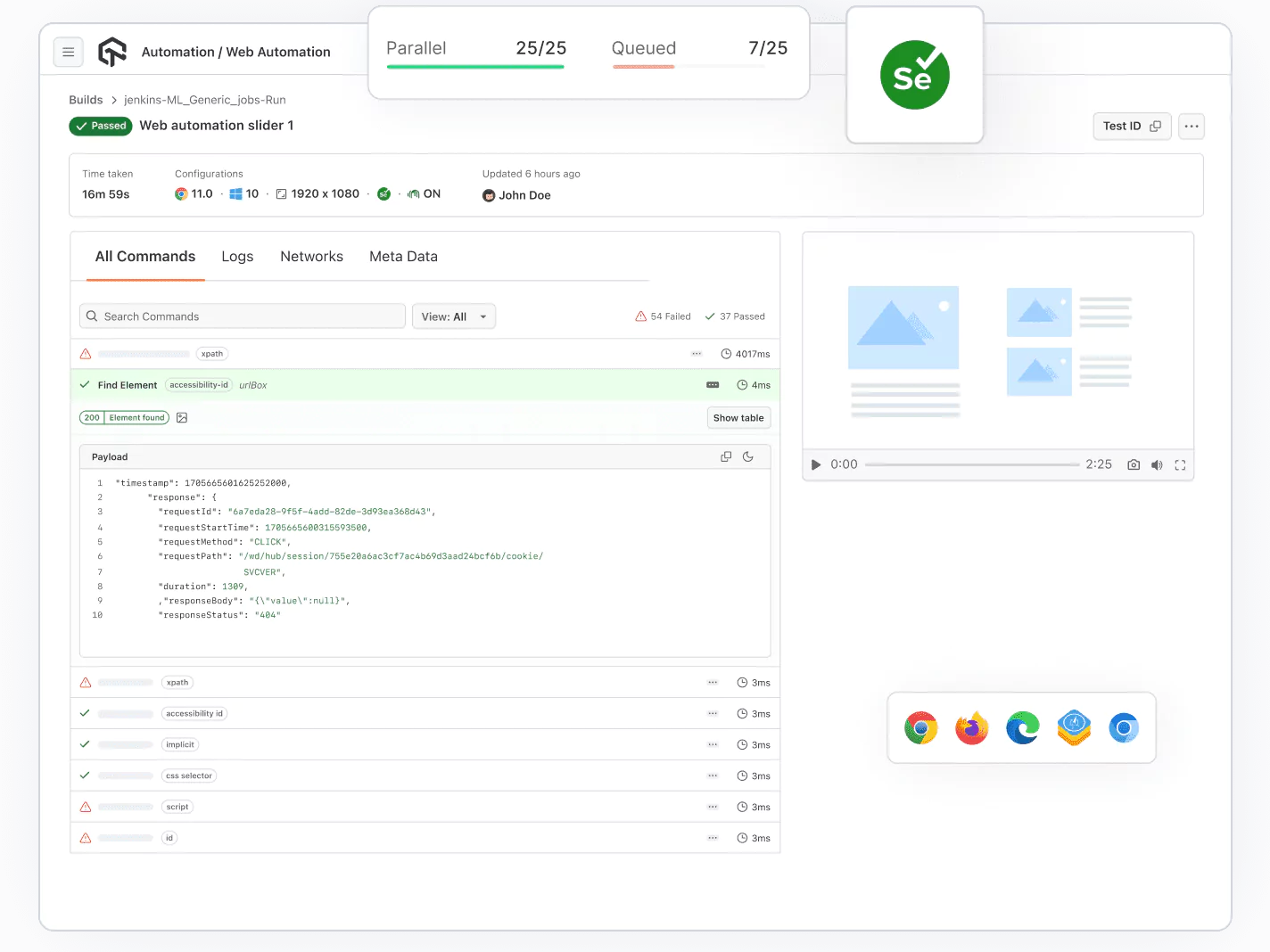The image size is (1270, 952).
Task: Switch to the Networks tab
Action: pos(311,256)
